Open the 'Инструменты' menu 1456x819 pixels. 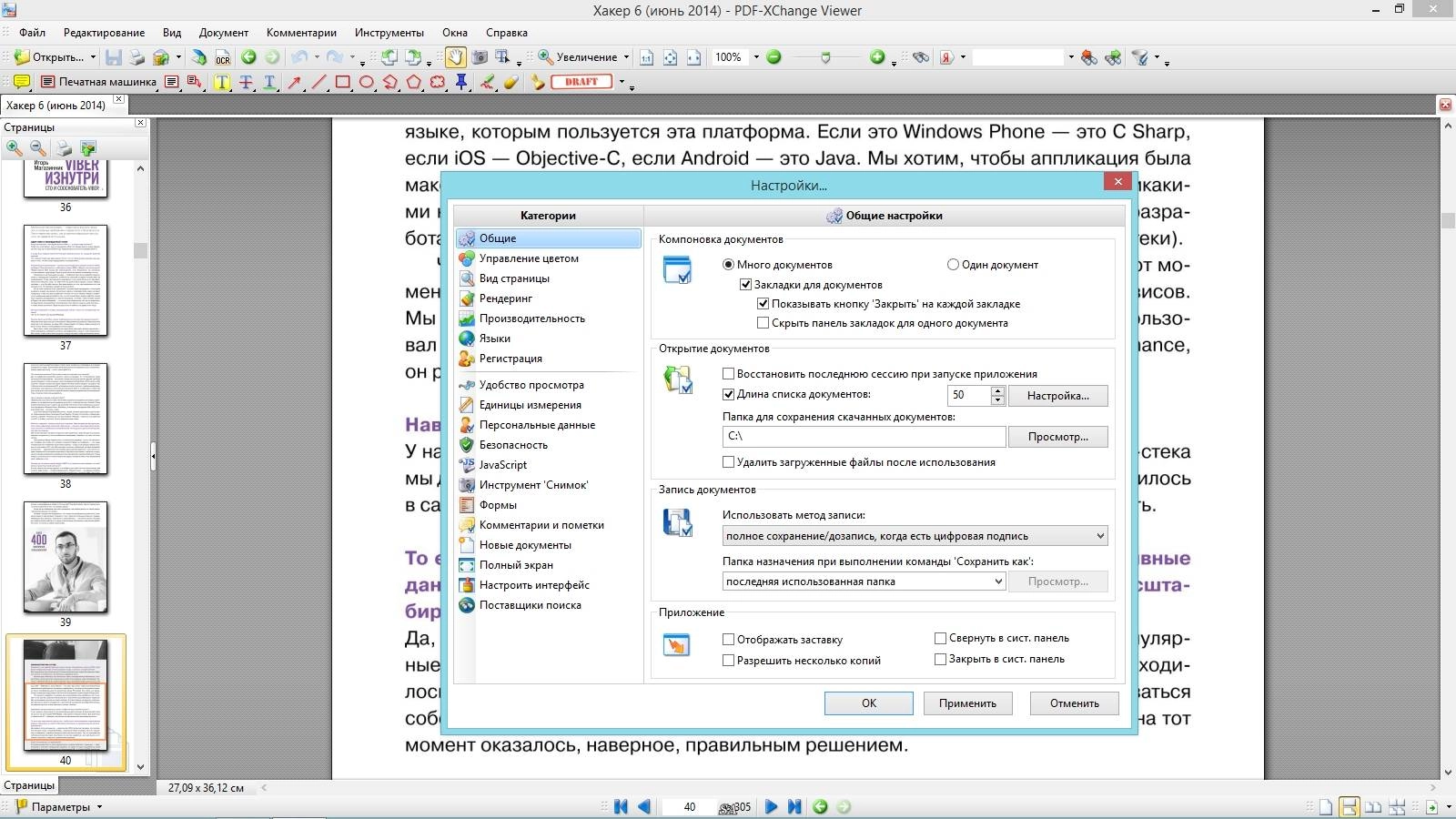click(389, 33)
